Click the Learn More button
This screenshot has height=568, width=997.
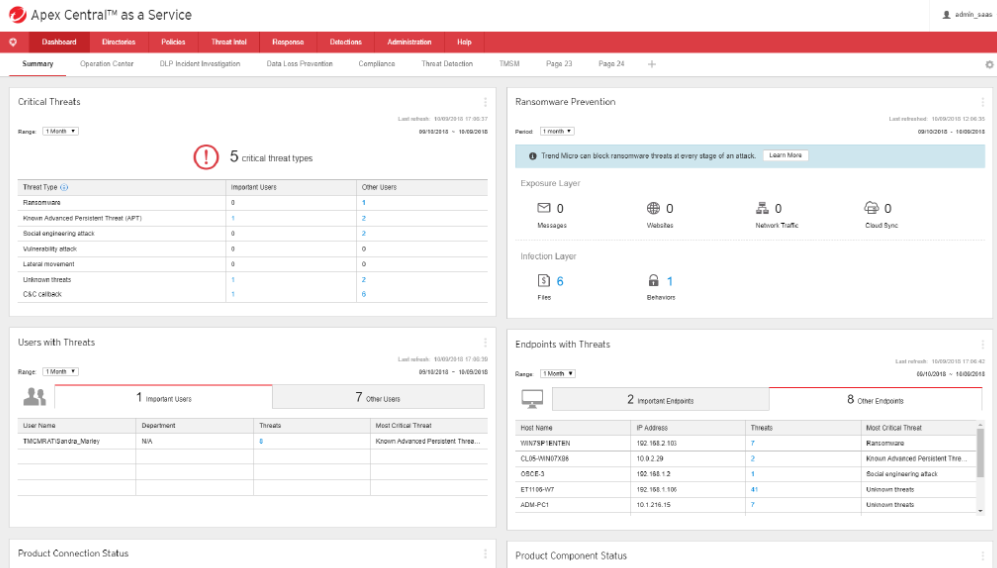785,155
